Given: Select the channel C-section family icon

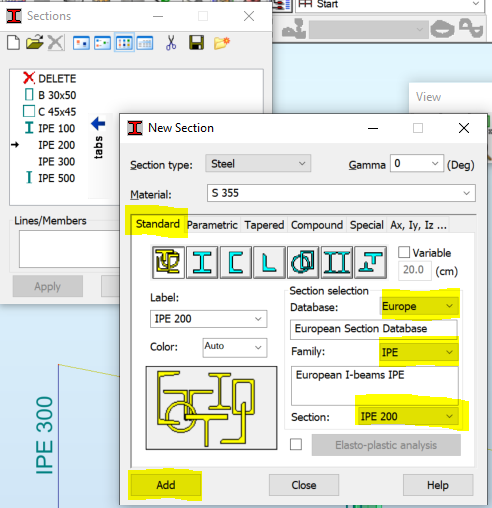Looking at the screenshot, I should (x=236, y=262).
